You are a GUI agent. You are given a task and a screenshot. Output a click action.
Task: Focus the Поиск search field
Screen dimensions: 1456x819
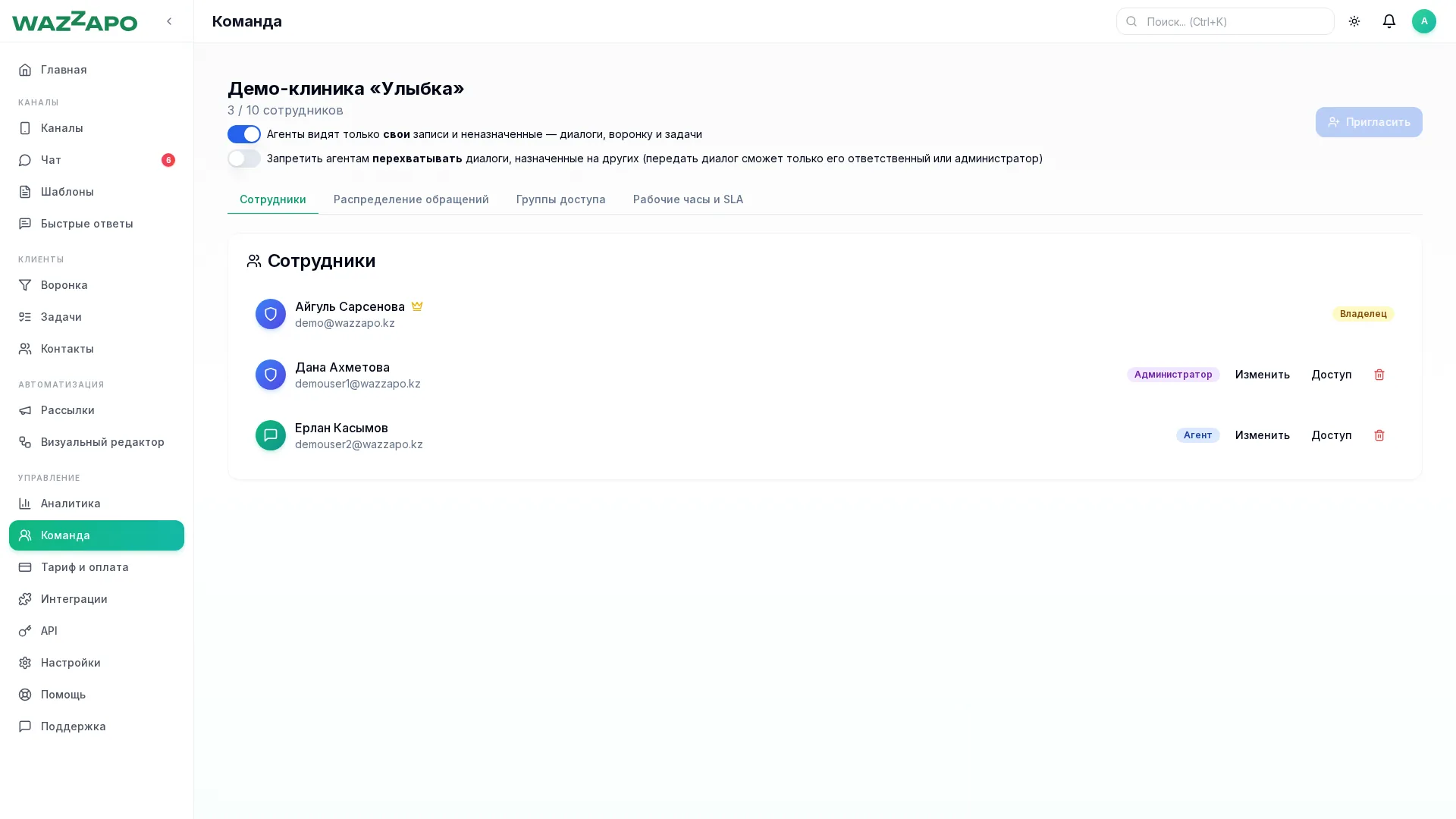(x=1225, y=21)
